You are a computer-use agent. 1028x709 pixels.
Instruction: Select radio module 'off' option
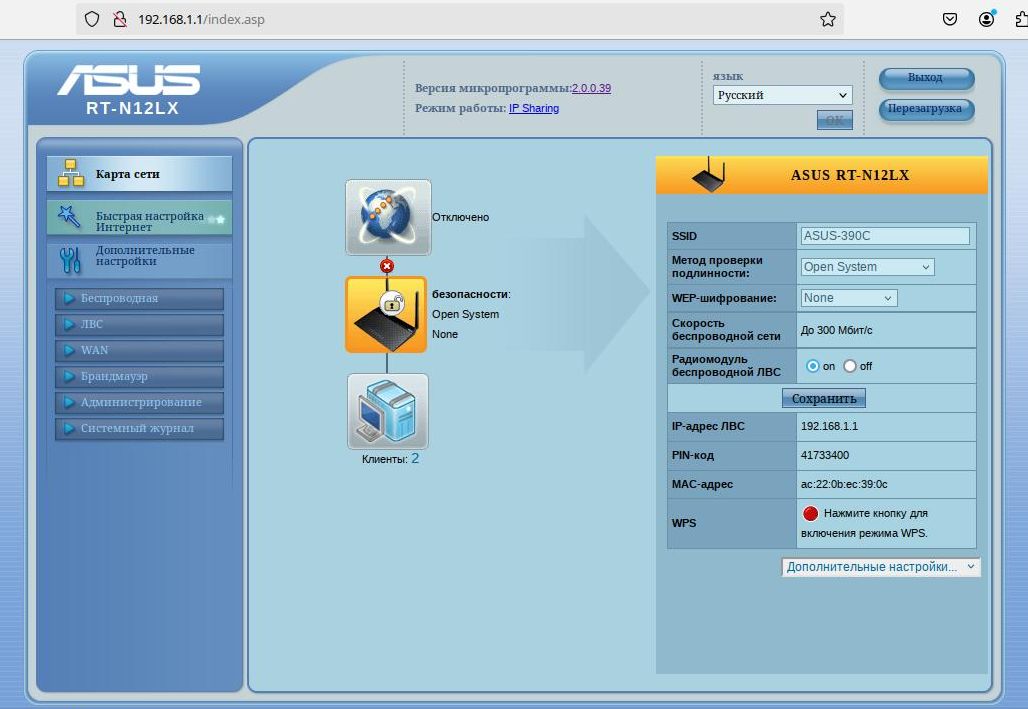(x=850, y=366)
